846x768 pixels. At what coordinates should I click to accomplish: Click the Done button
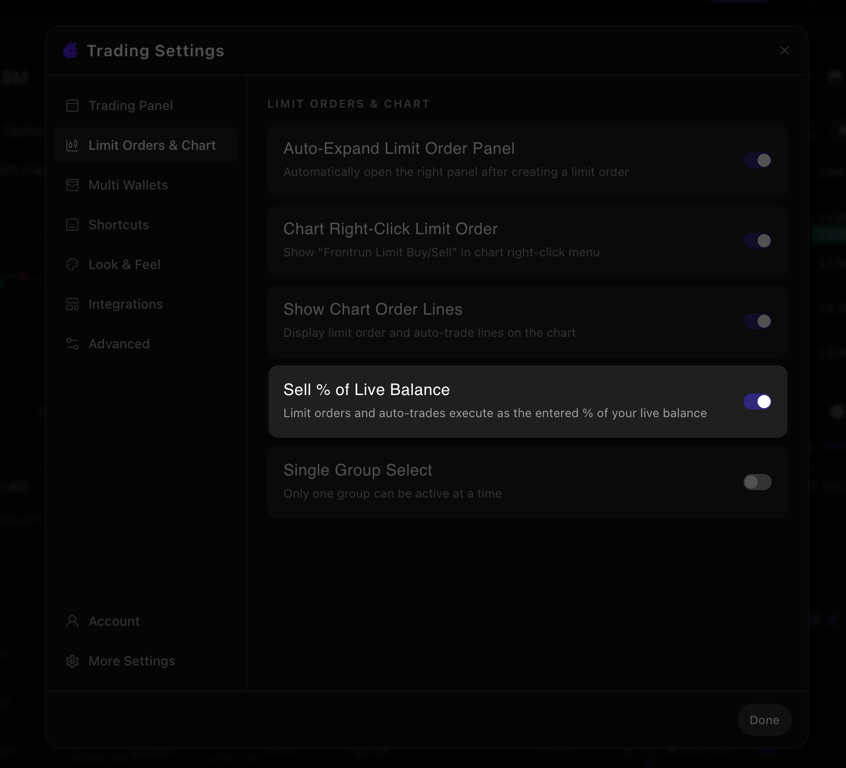click(764, 720)
